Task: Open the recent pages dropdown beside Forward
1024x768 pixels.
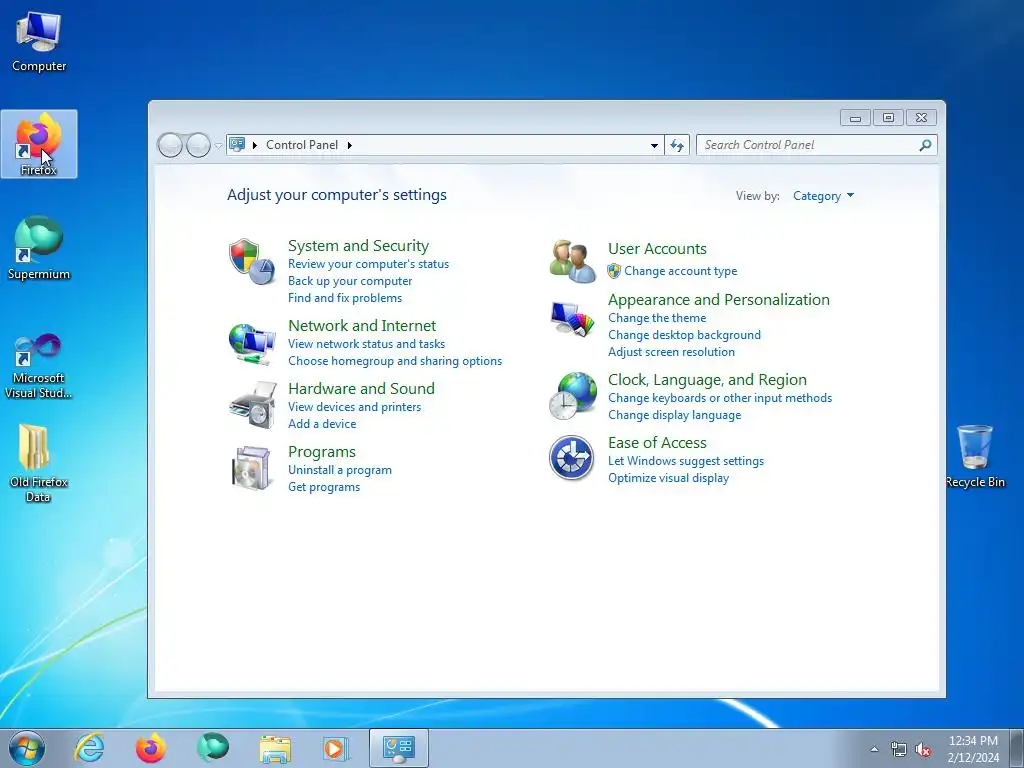Action: coord(218,146)
